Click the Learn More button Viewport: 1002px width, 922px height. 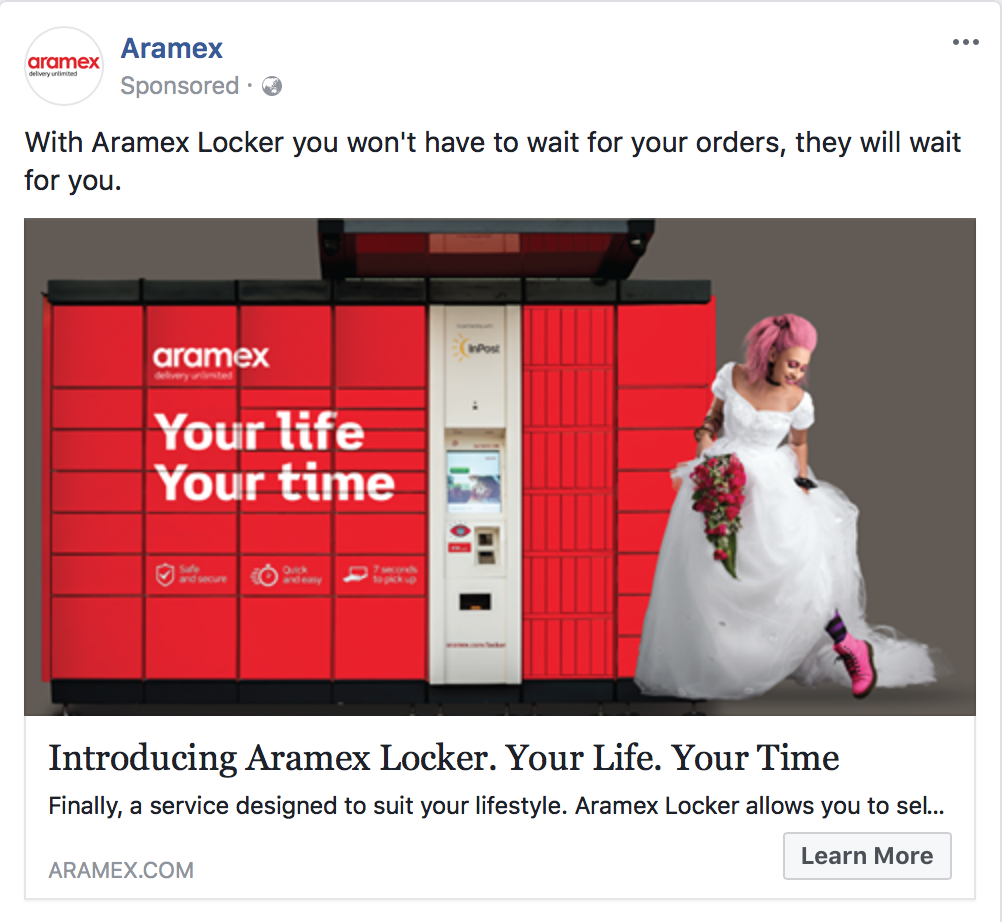click(867, 856)
